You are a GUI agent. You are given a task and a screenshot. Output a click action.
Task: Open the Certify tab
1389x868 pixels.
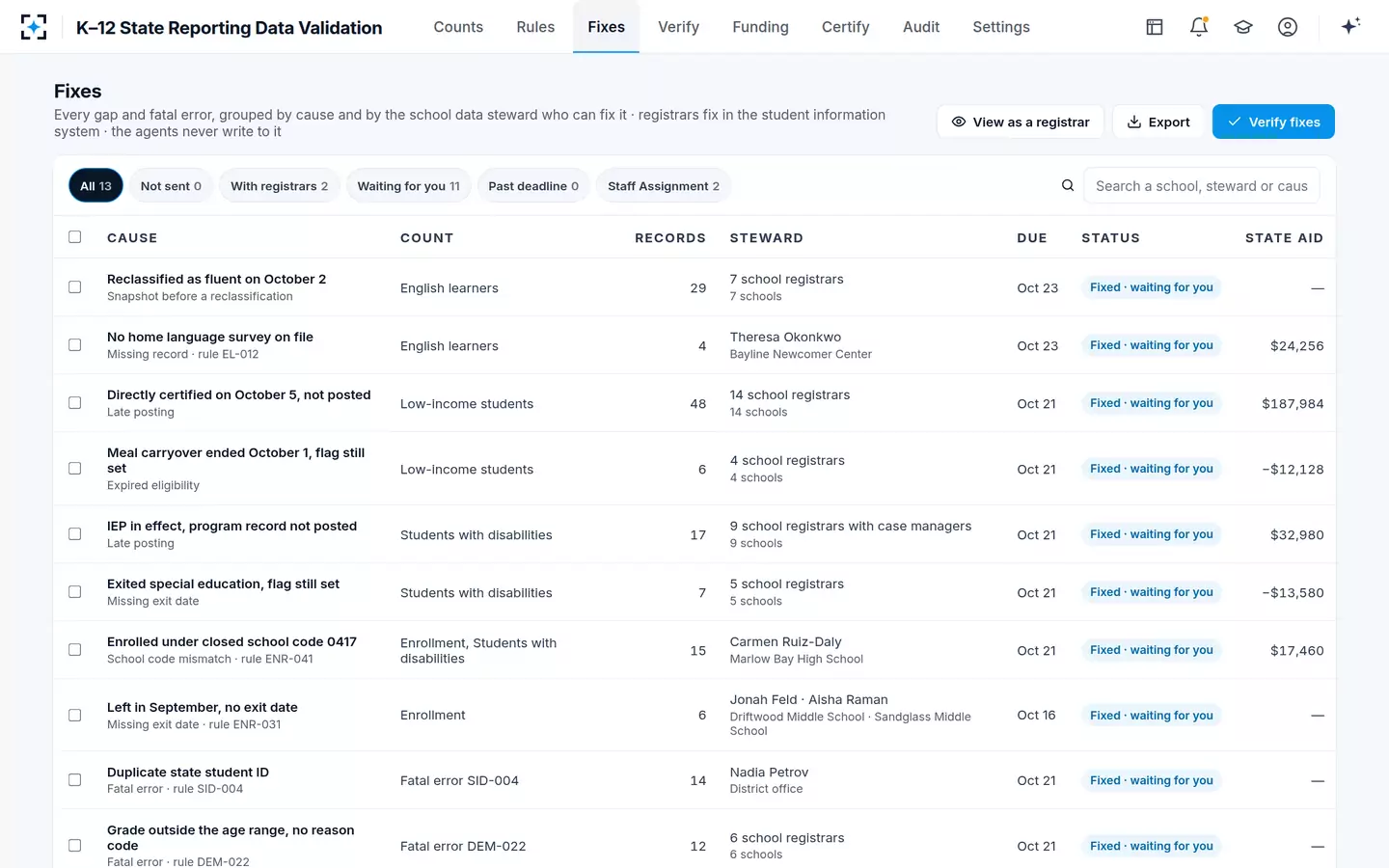coord(846,27)
